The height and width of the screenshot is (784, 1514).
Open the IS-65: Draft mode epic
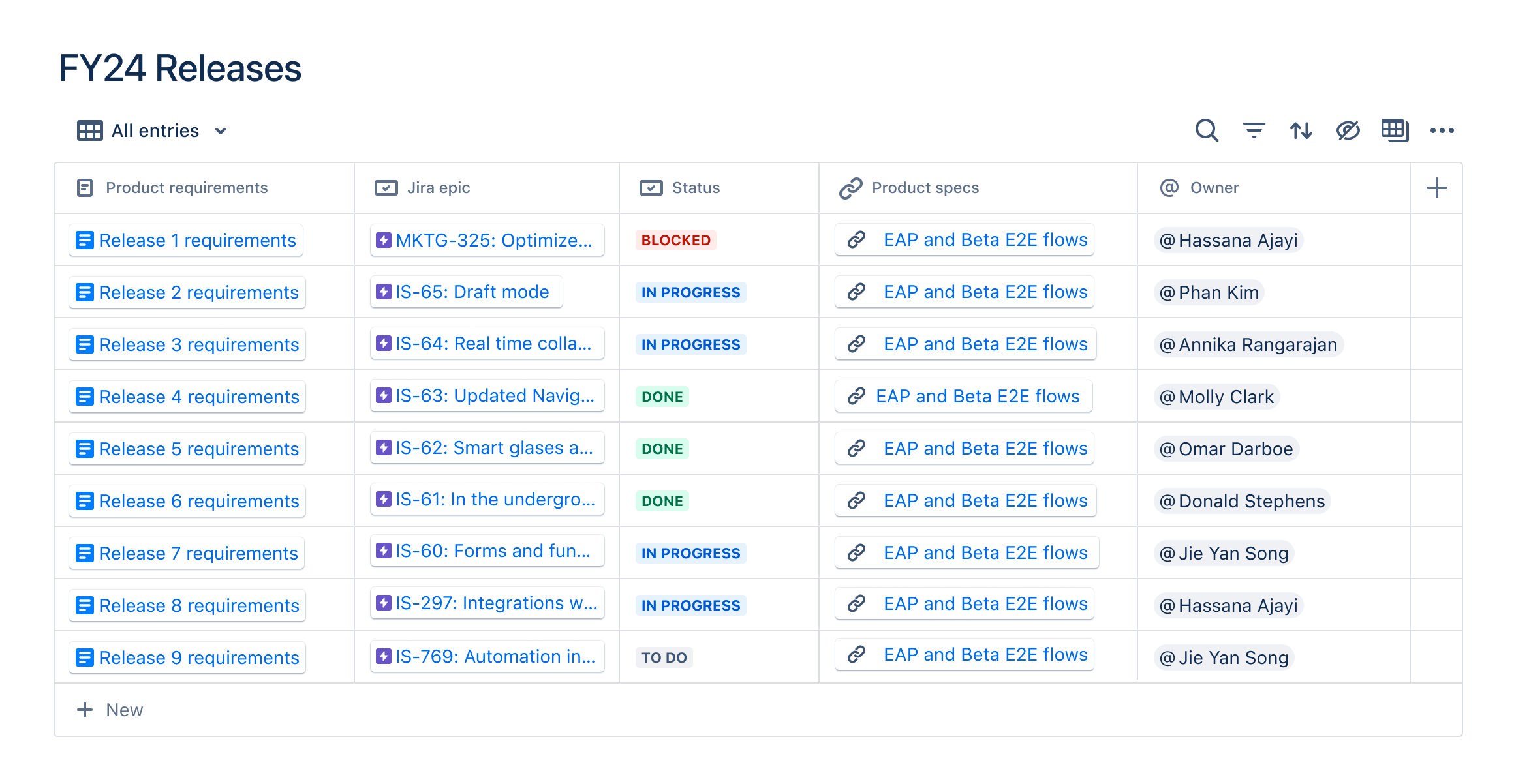tap(466, 292)
